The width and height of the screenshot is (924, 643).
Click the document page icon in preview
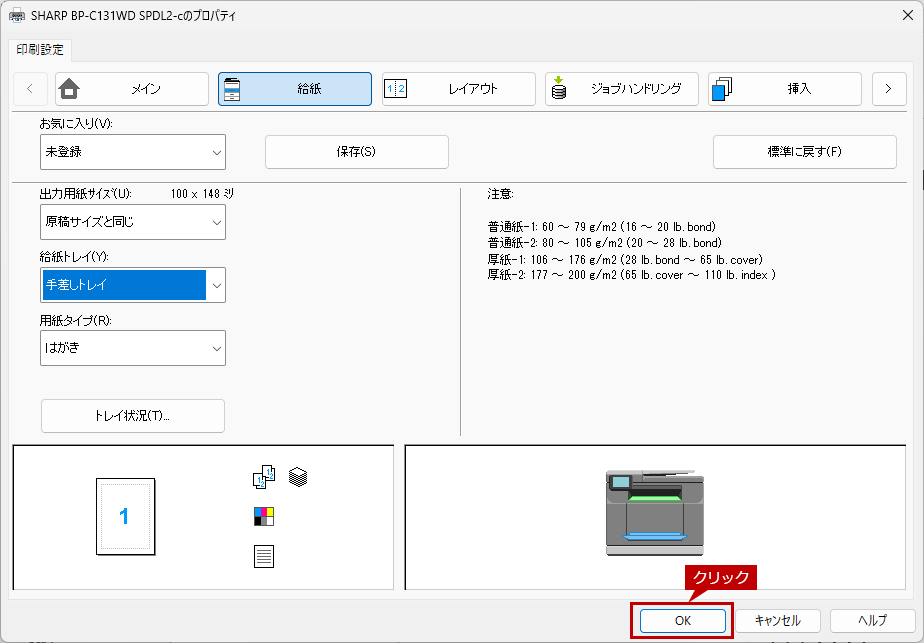pos(263,556)
